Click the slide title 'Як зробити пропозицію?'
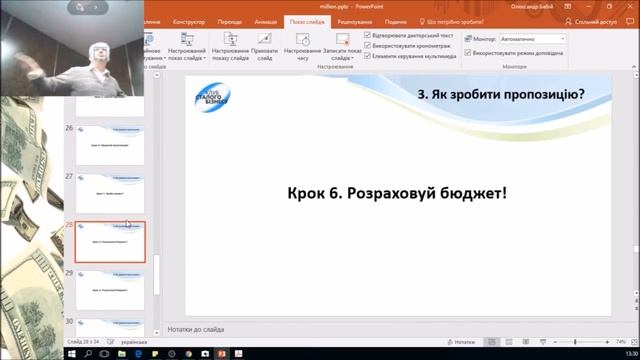640x360 pixels. (501, 94)
